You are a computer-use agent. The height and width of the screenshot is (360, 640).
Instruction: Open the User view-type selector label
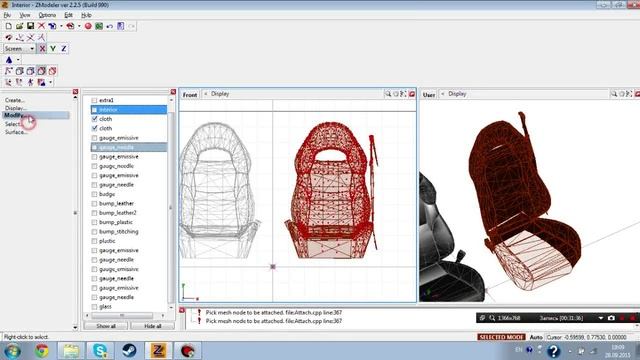(x=429, y=95)
